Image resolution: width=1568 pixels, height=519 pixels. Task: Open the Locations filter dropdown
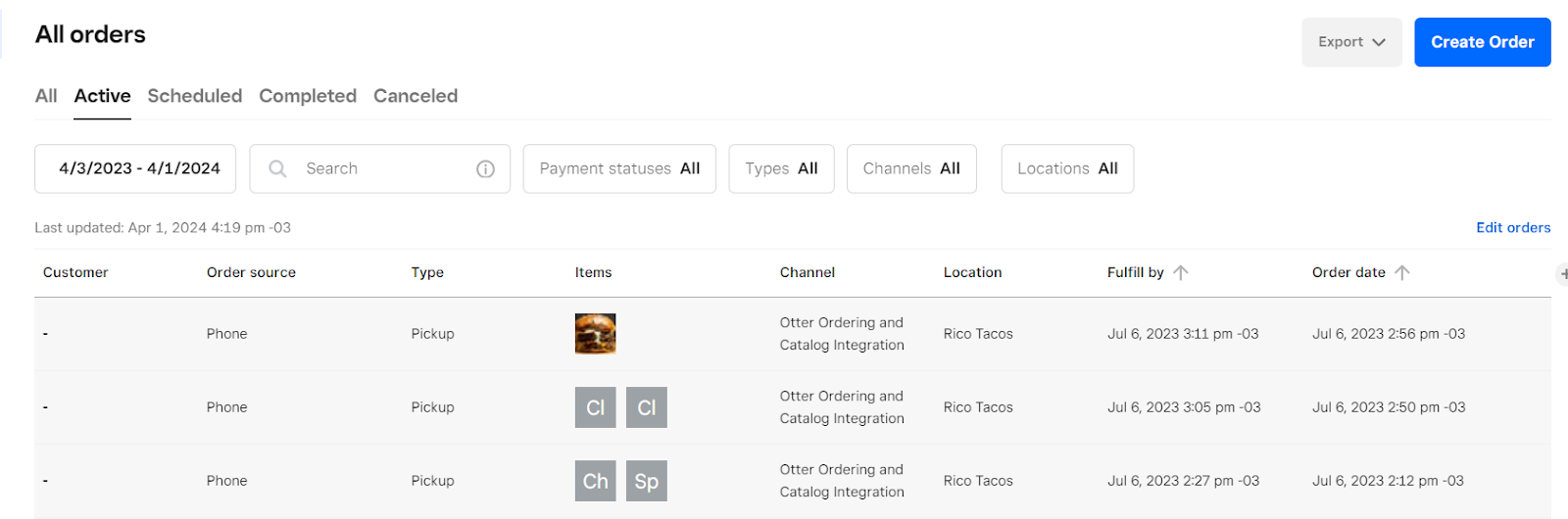[x=1067, y=168]
